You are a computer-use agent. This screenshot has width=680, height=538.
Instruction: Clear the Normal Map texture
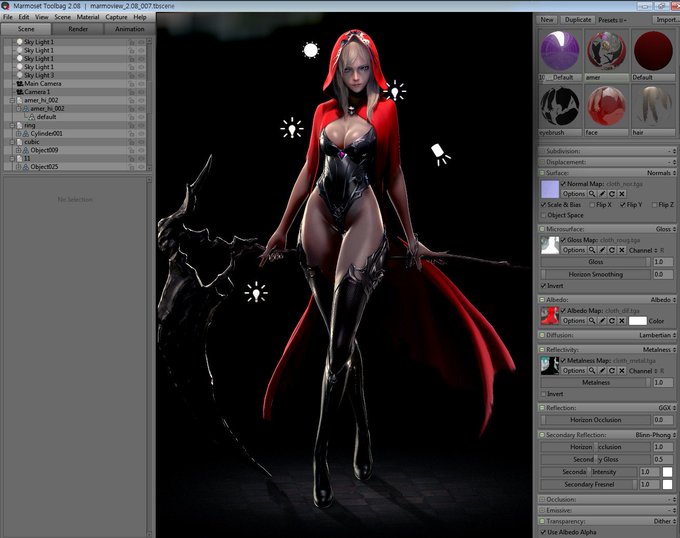click(622, 194)
